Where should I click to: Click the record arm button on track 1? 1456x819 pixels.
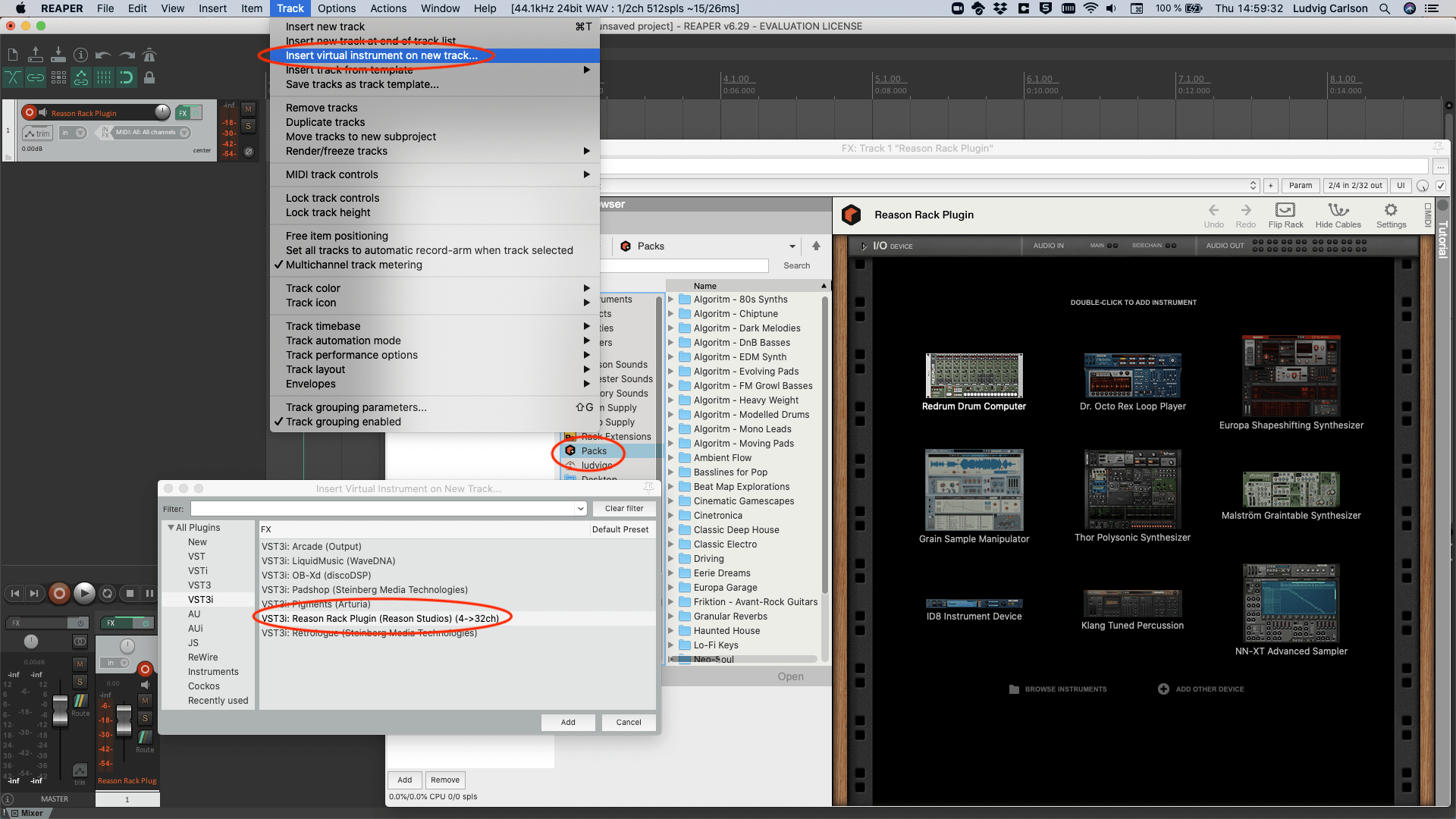tap(29, 112)
